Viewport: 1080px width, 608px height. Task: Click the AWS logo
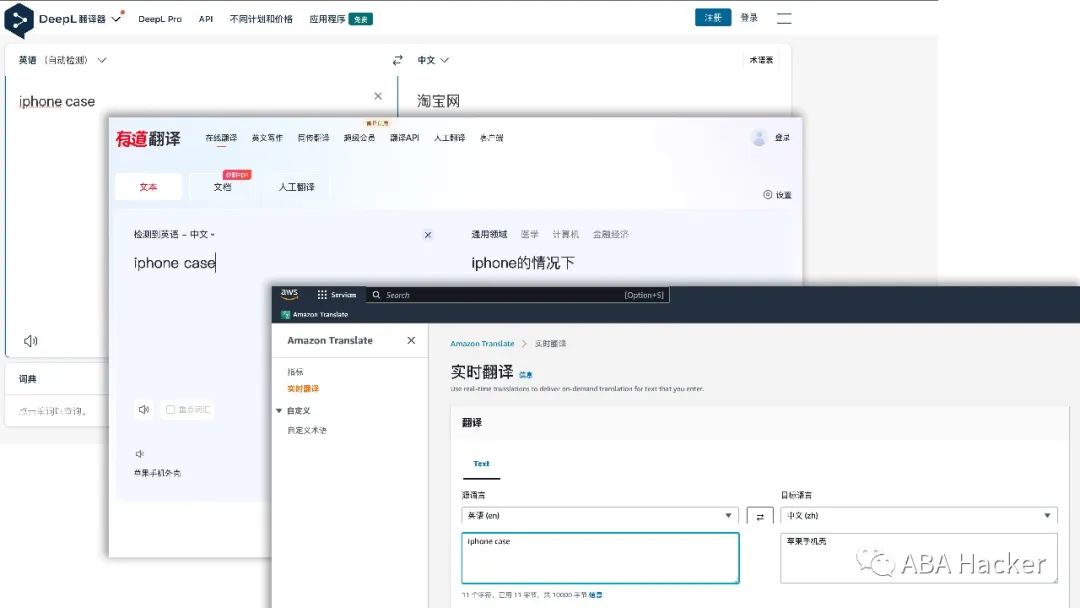pos(289,294)
